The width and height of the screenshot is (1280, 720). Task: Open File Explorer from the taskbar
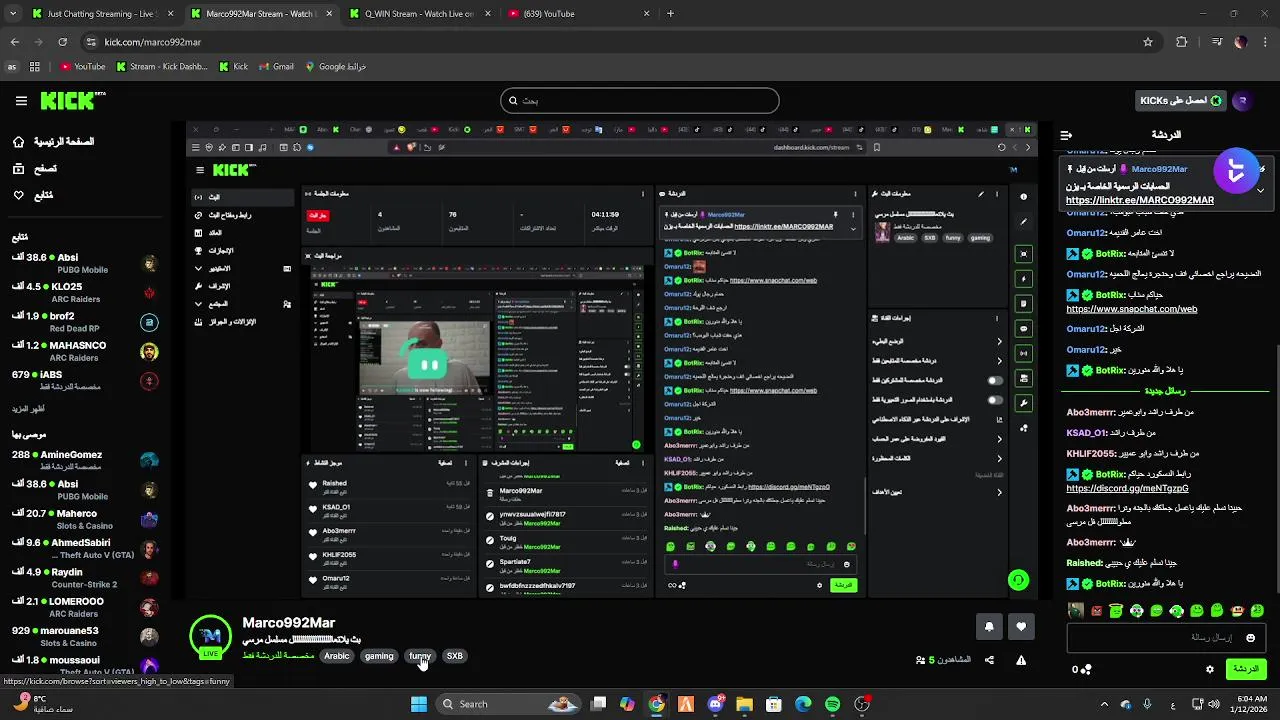coord(744,704)
